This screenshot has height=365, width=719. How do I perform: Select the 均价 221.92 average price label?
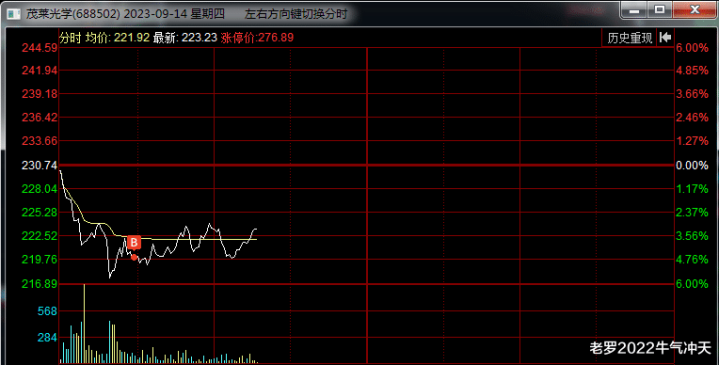click(117, 38)
